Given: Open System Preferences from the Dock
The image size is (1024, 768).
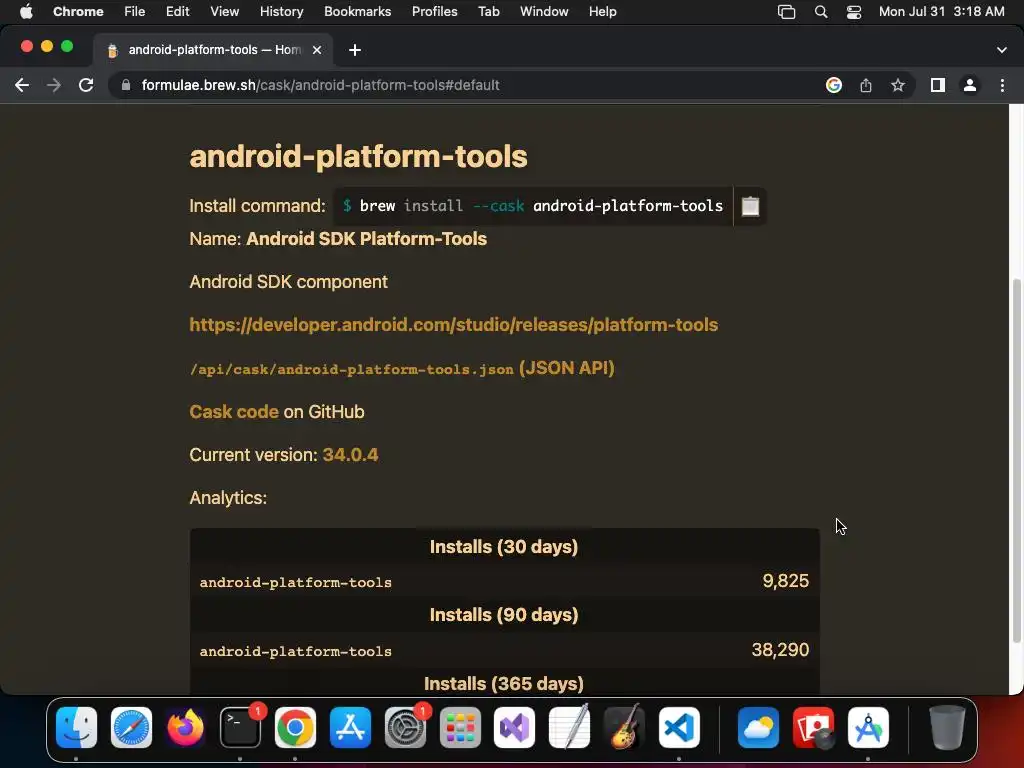Looking at the screenshot, I should click(x=405, y=728).
